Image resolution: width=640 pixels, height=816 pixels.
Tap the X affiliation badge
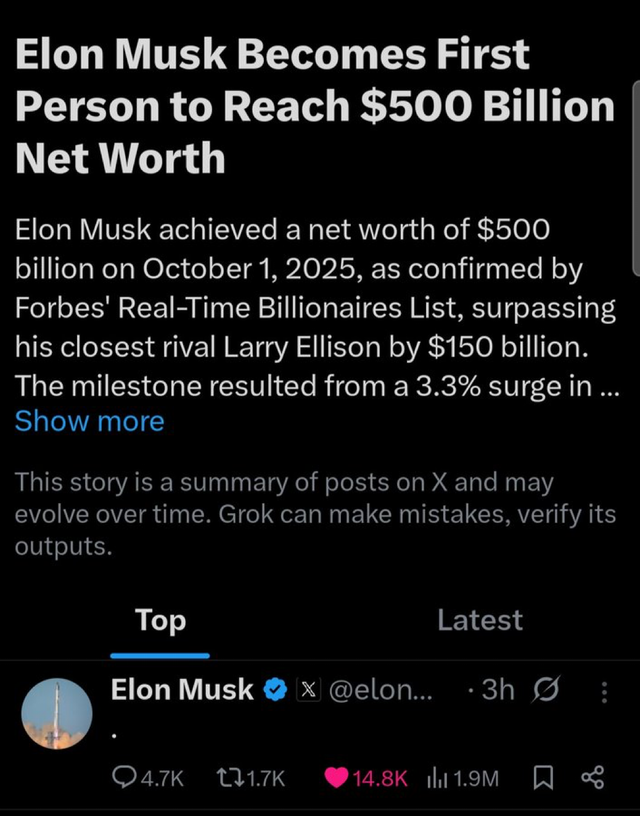point(309,690)
